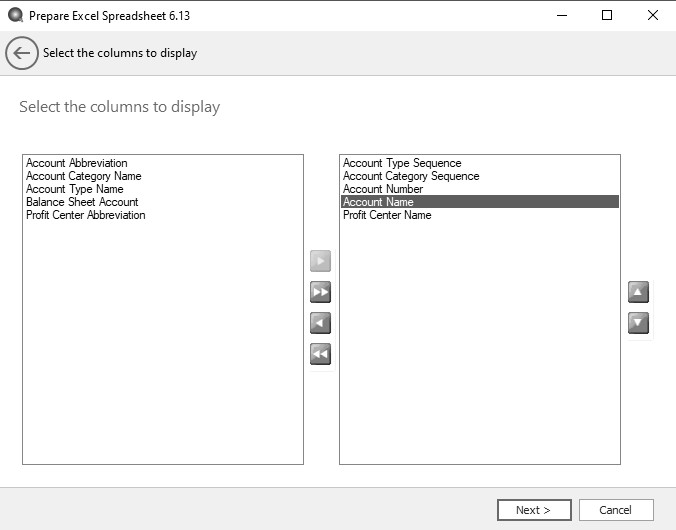Select Account Category Name column

pyautogui.click(x=84, y=176)
